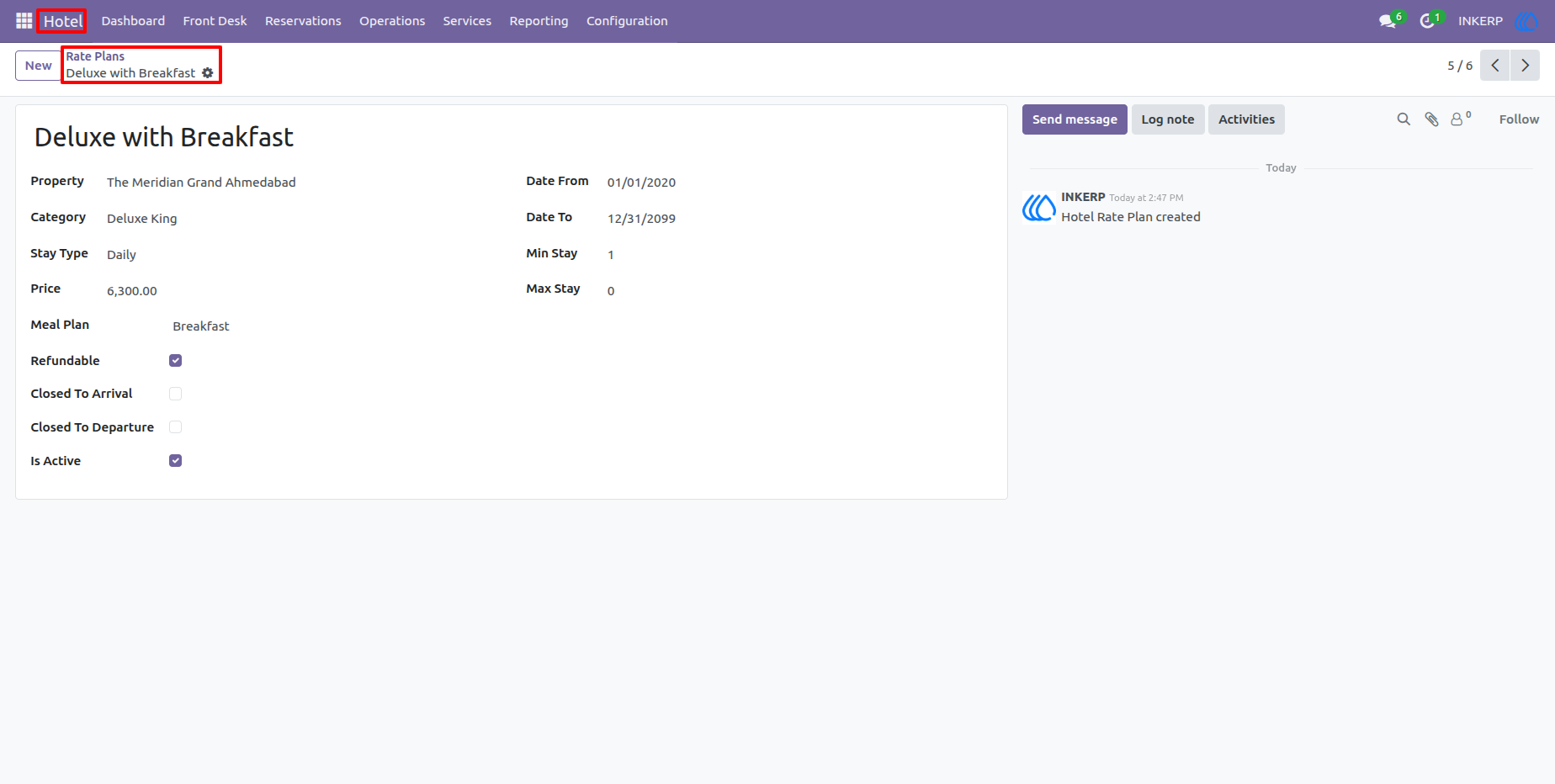Open the Front Desk menu
The height and width of the screenshot is (784, 1555).
pyautogui.click(x=215, y=21)
